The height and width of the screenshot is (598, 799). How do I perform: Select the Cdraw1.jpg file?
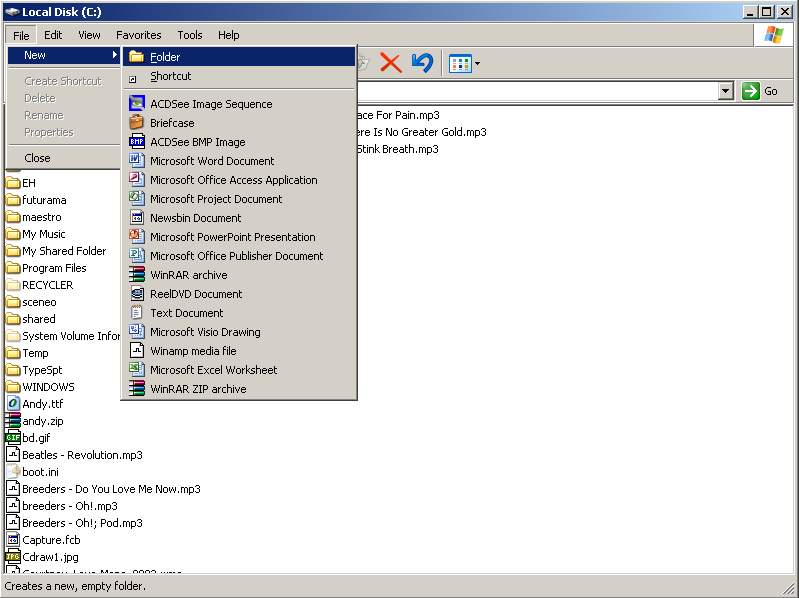point(42,557)
